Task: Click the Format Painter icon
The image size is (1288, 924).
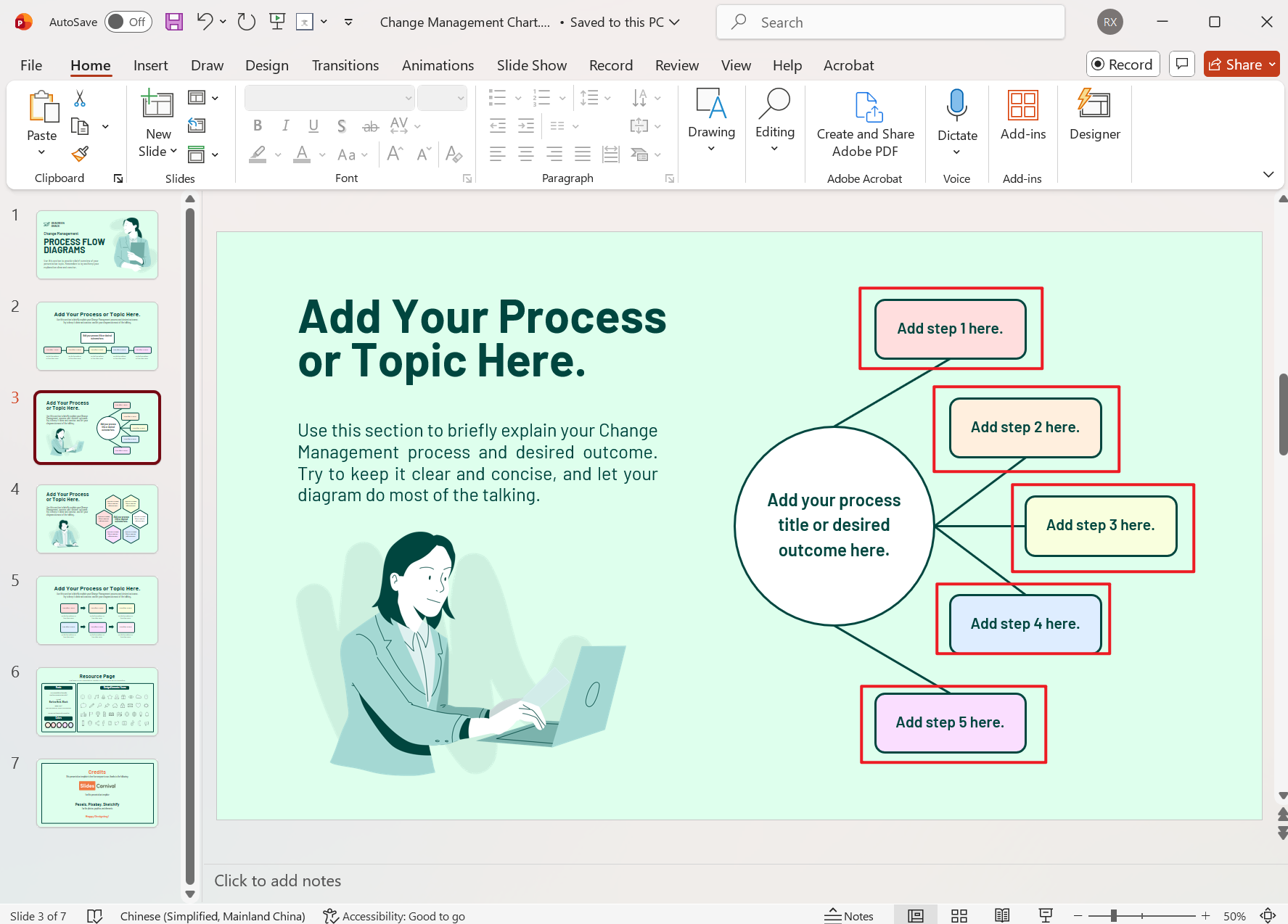Action: (x=80, y=154)
